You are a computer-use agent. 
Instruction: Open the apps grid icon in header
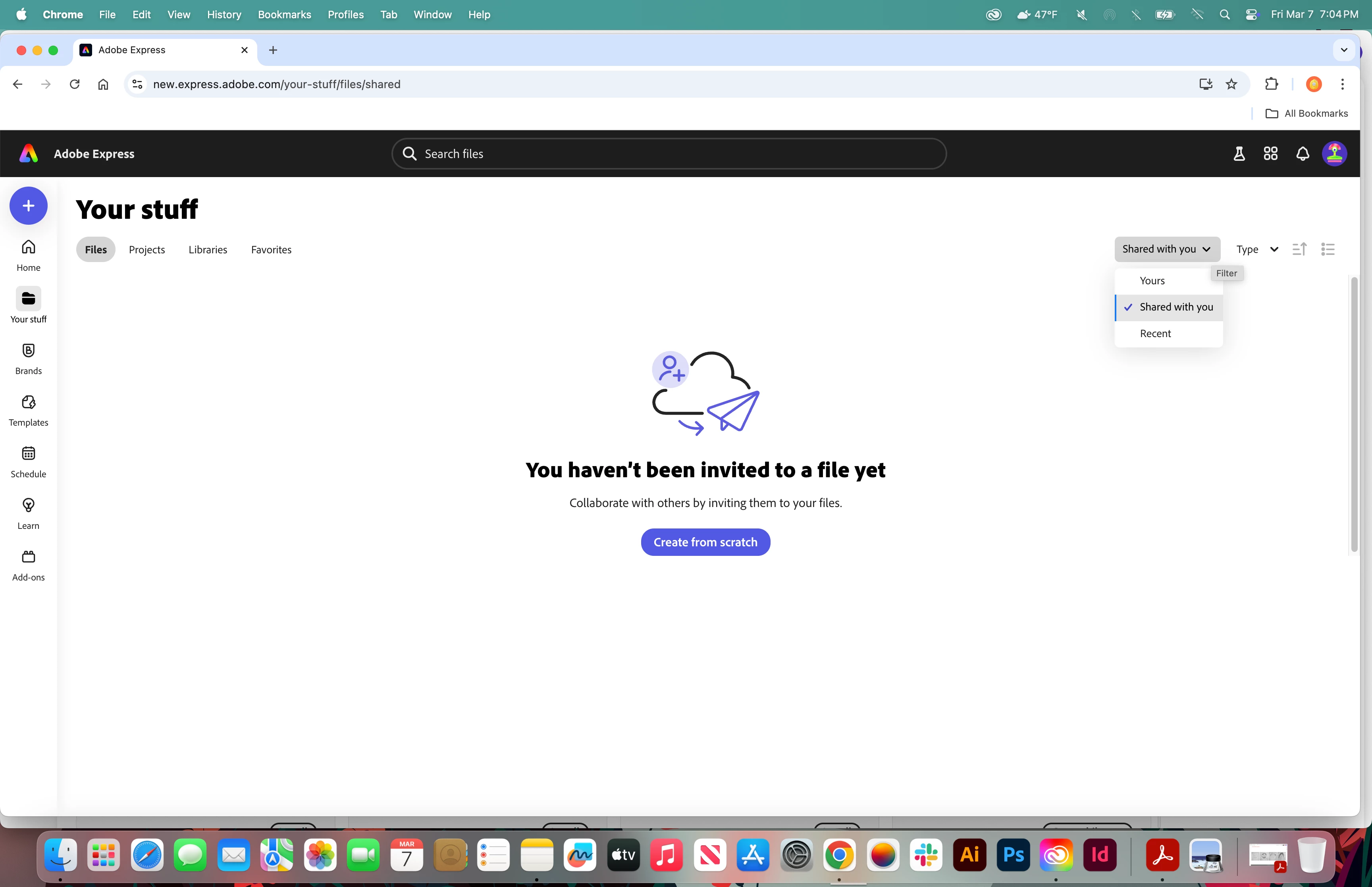pos(1270,154)
